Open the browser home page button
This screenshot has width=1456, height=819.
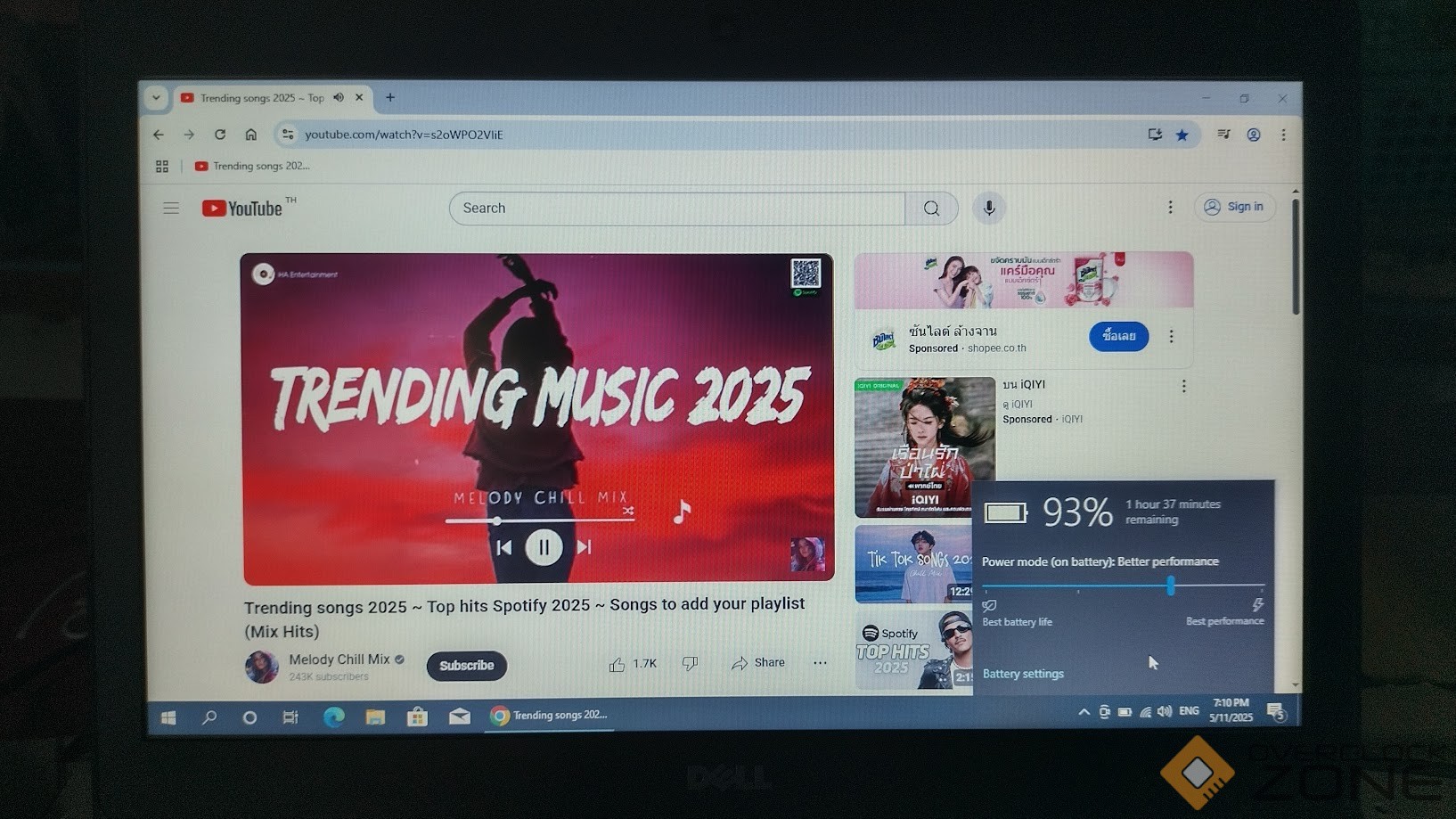click(251, 135)
